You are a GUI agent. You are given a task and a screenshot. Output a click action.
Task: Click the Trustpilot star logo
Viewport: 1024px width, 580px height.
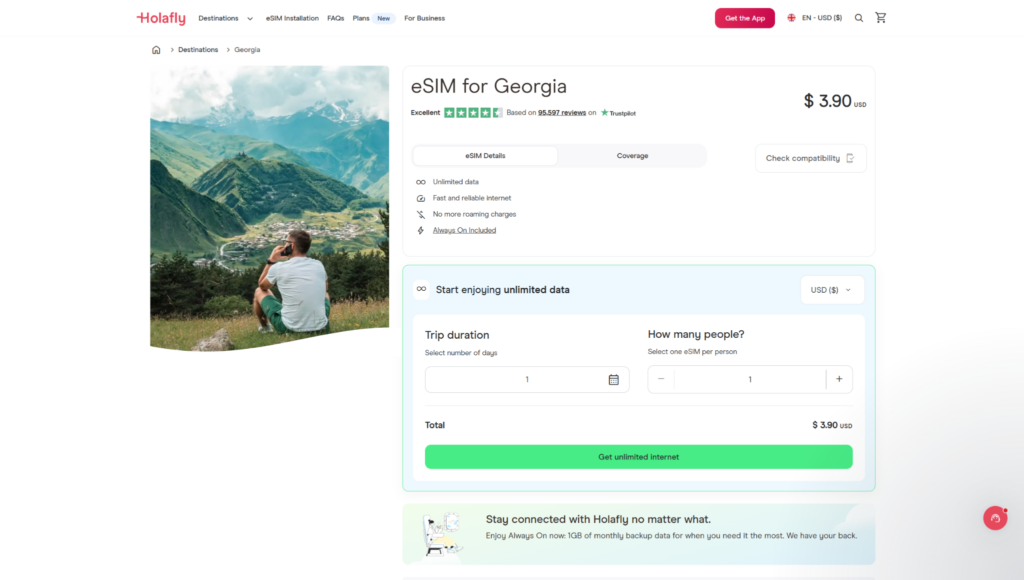click(604, 112)
